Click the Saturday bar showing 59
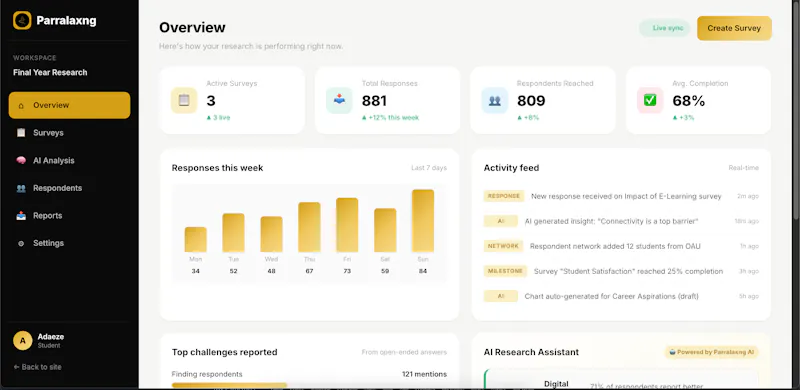This screenshot has width=800, height=390. tap(385, 230)
